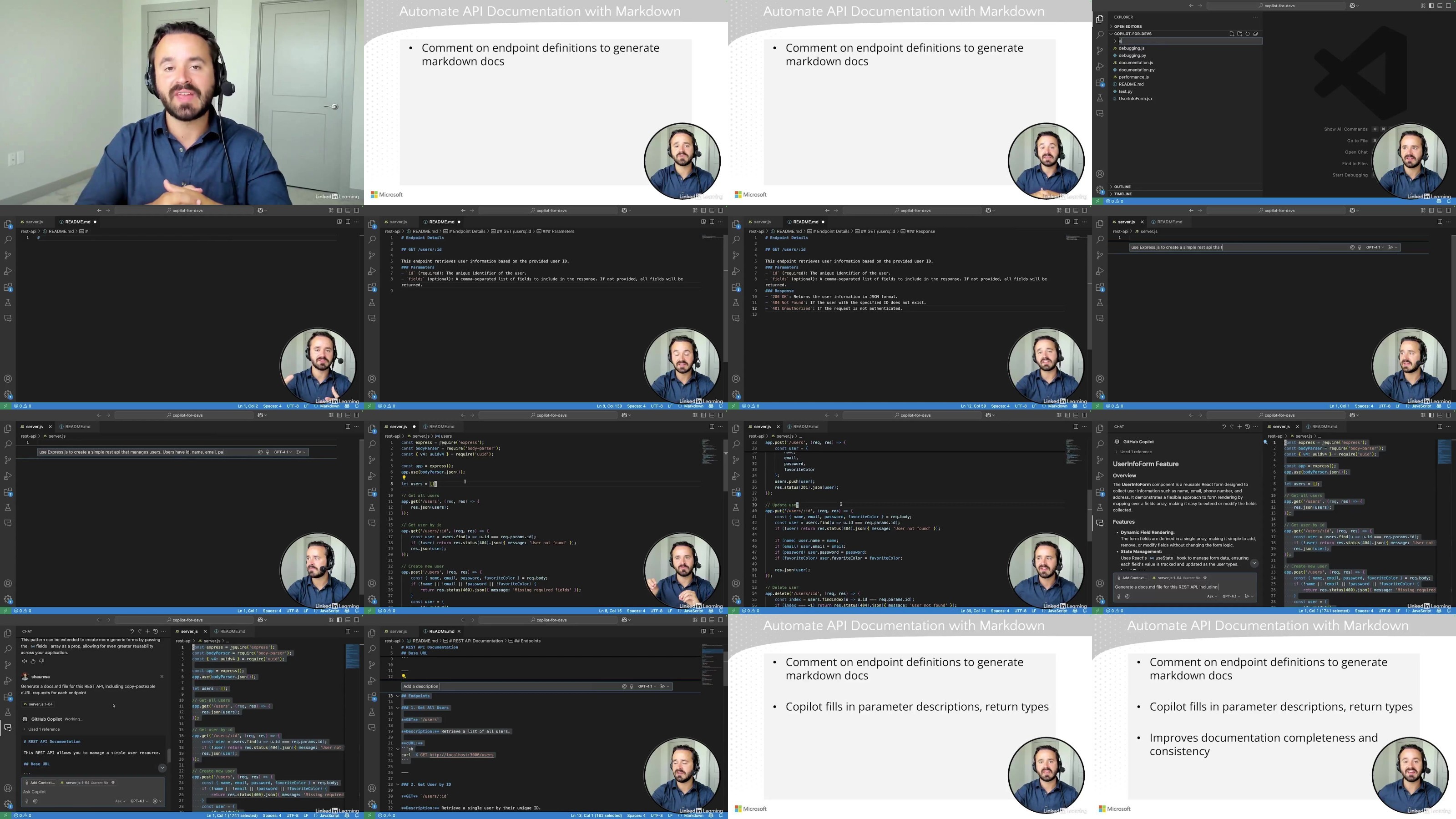
Task: Open Accounts in Explorer frame's activity bar
Action: click(1100, 174)
